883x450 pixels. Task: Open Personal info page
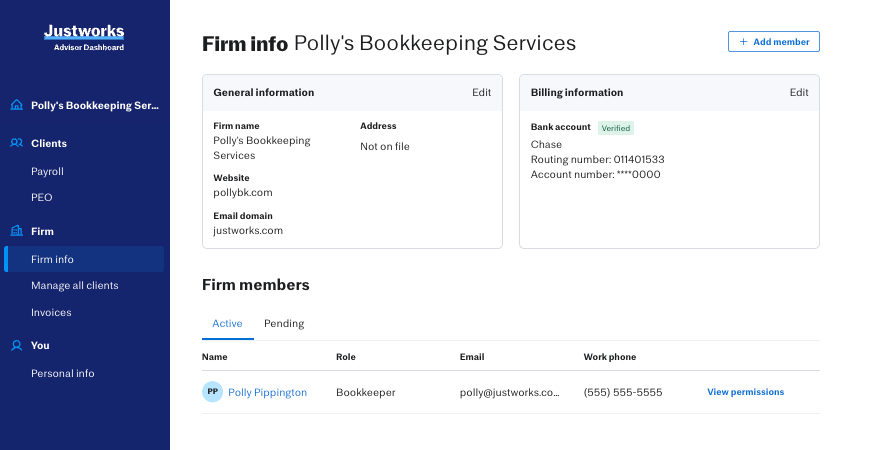(x=62, y=373)
